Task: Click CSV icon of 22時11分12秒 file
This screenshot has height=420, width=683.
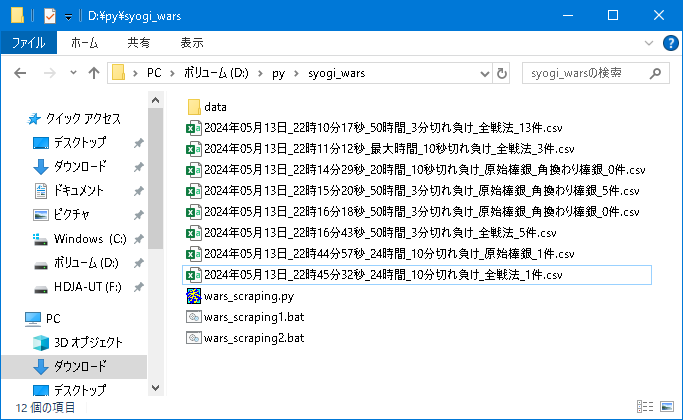Action: coord(194,149)
